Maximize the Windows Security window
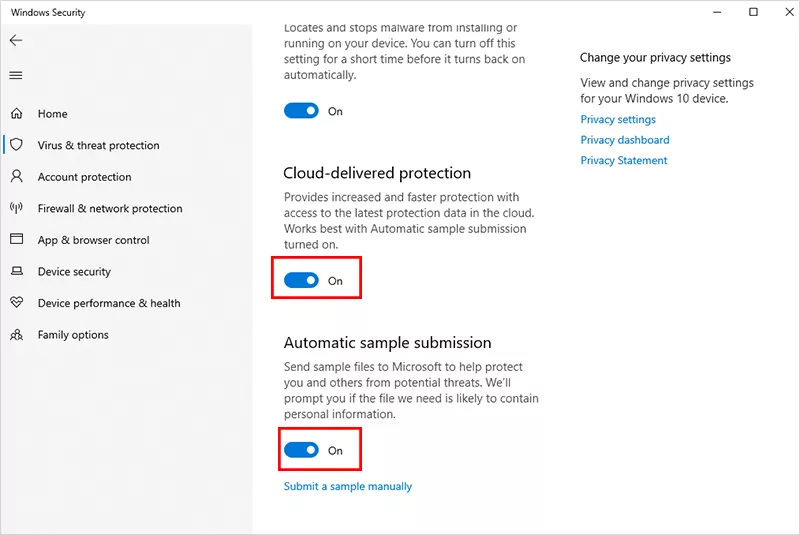 coord(753,12)
